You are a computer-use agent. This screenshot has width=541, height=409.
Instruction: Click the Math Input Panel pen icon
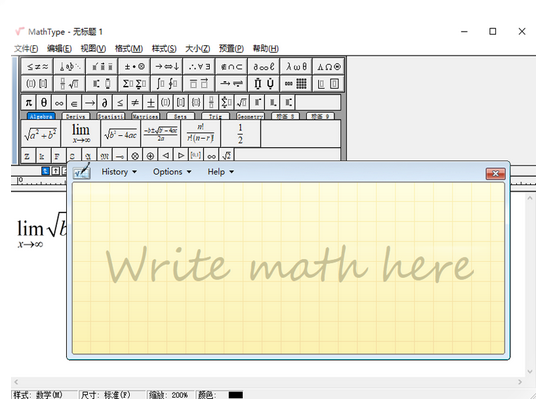click(x=82, y=171)
